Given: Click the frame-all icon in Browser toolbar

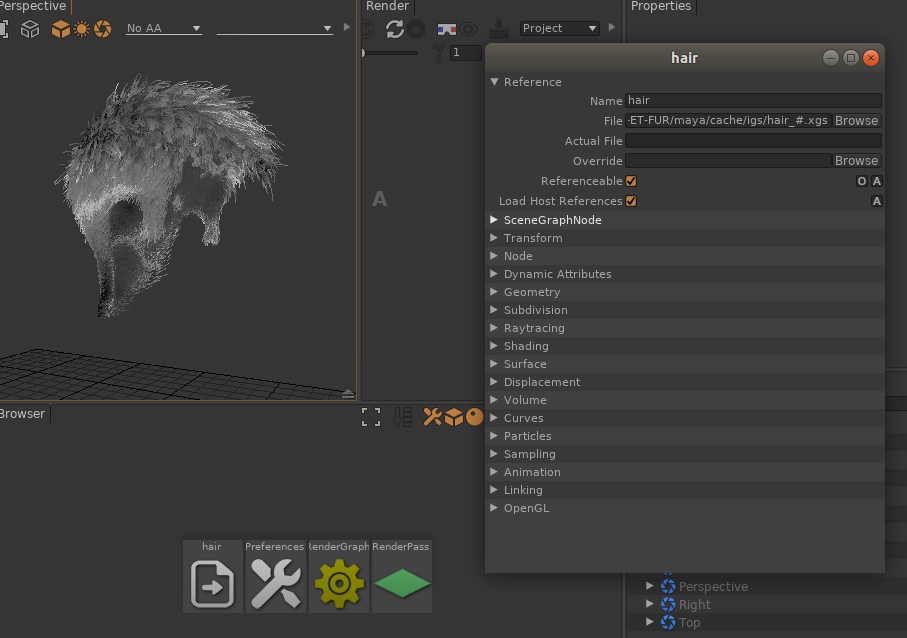Looking at the screenshot, I should pos(371,417).
